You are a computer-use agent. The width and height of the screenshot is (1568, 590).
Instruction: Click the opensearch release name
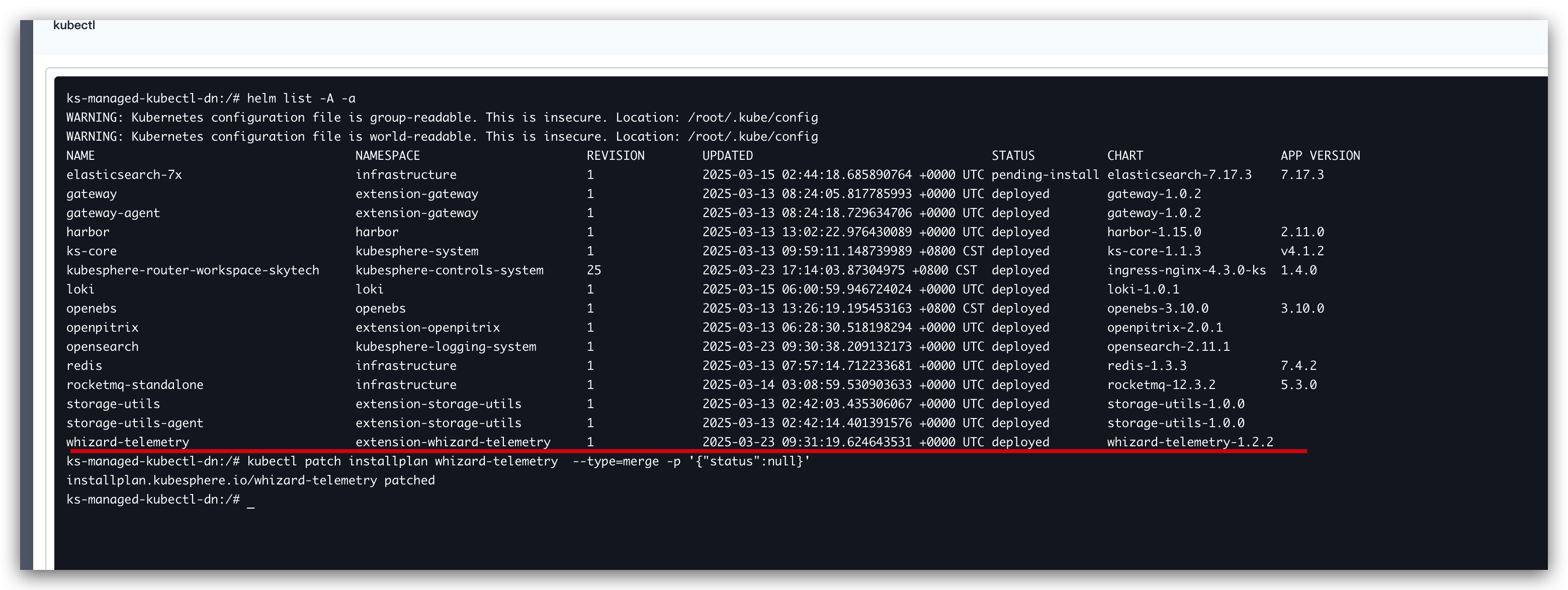pyautogui.click(x=102, y=347)
